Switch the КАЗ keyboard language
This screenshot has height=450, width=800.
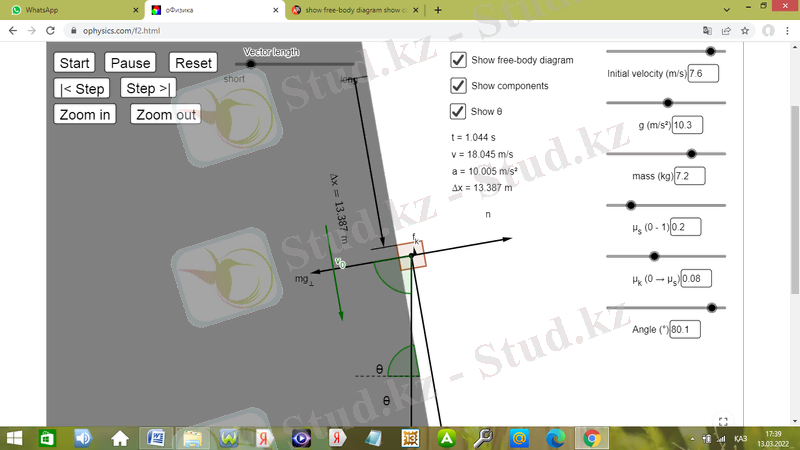point(740,439)
